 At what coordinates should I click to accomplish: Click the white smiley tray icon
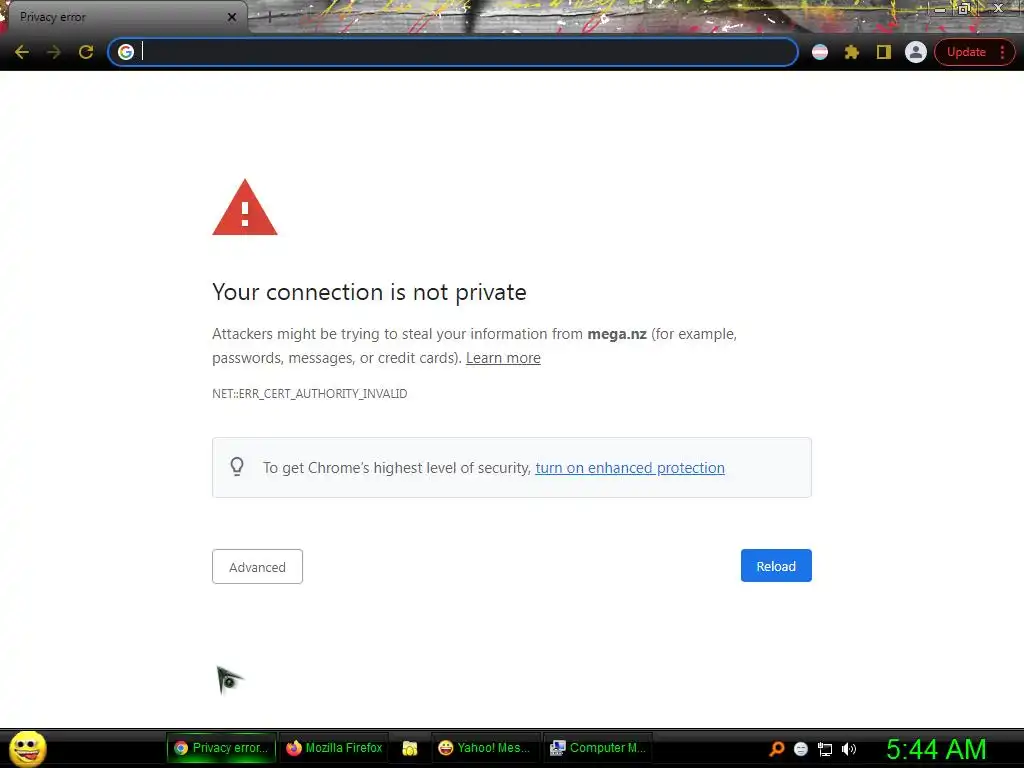[801, 749]
